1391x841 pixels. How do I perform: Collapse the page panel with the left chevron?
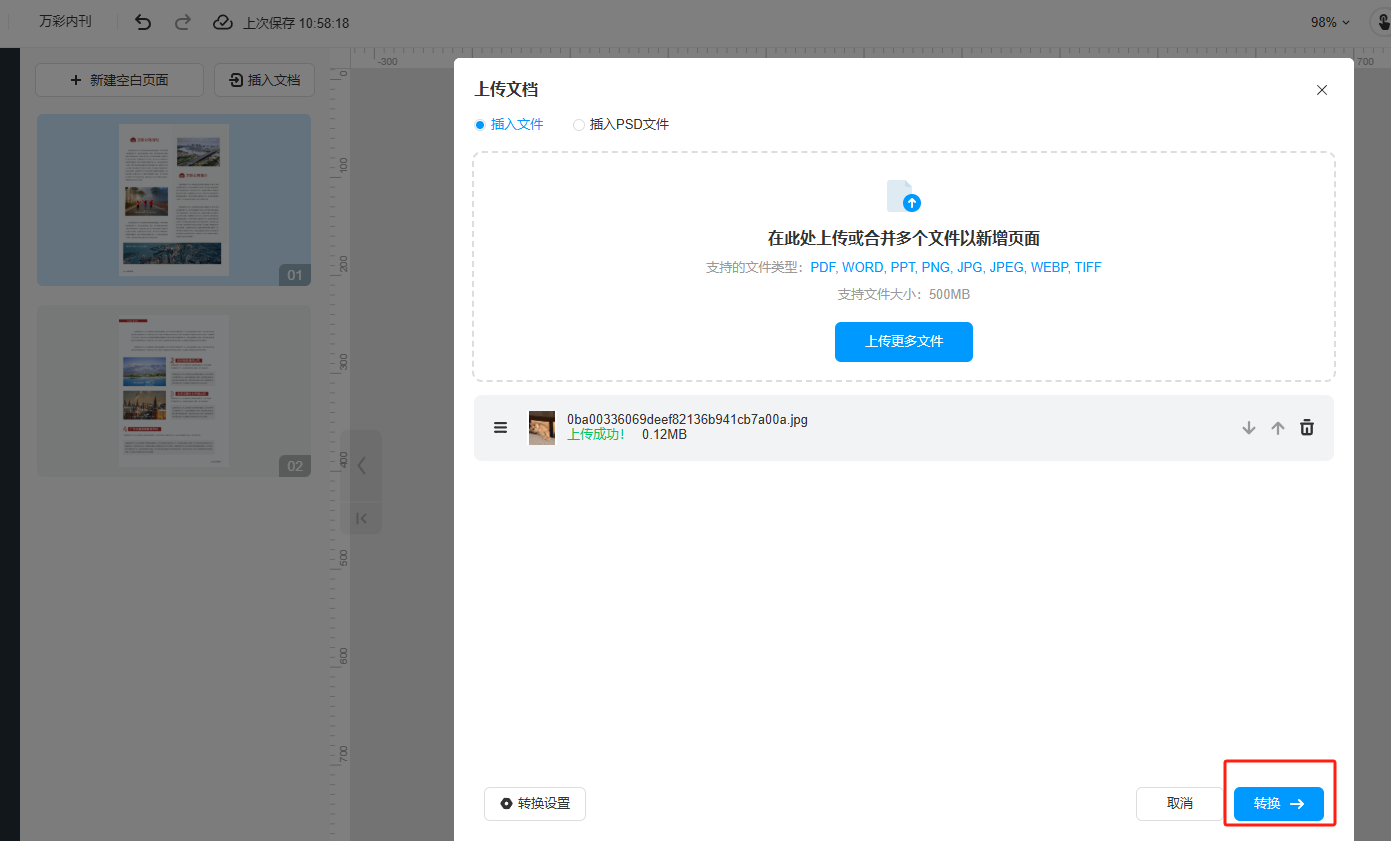click(x=361, y=465)
